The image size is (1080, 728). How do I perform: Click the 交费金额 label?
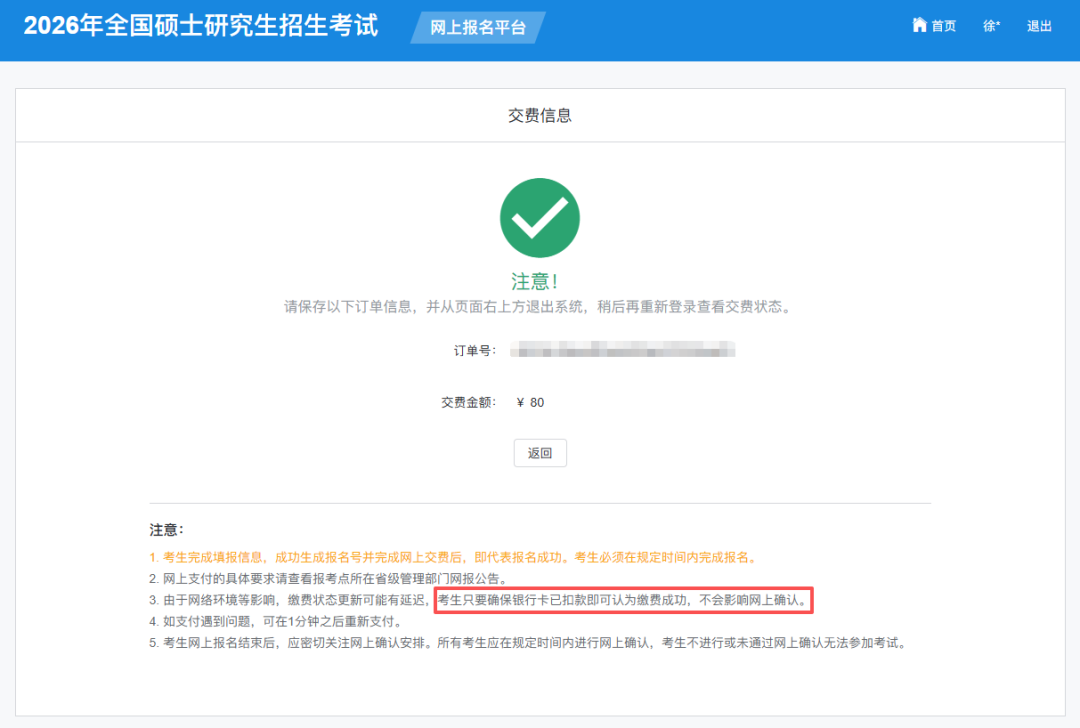click(468, 402)
